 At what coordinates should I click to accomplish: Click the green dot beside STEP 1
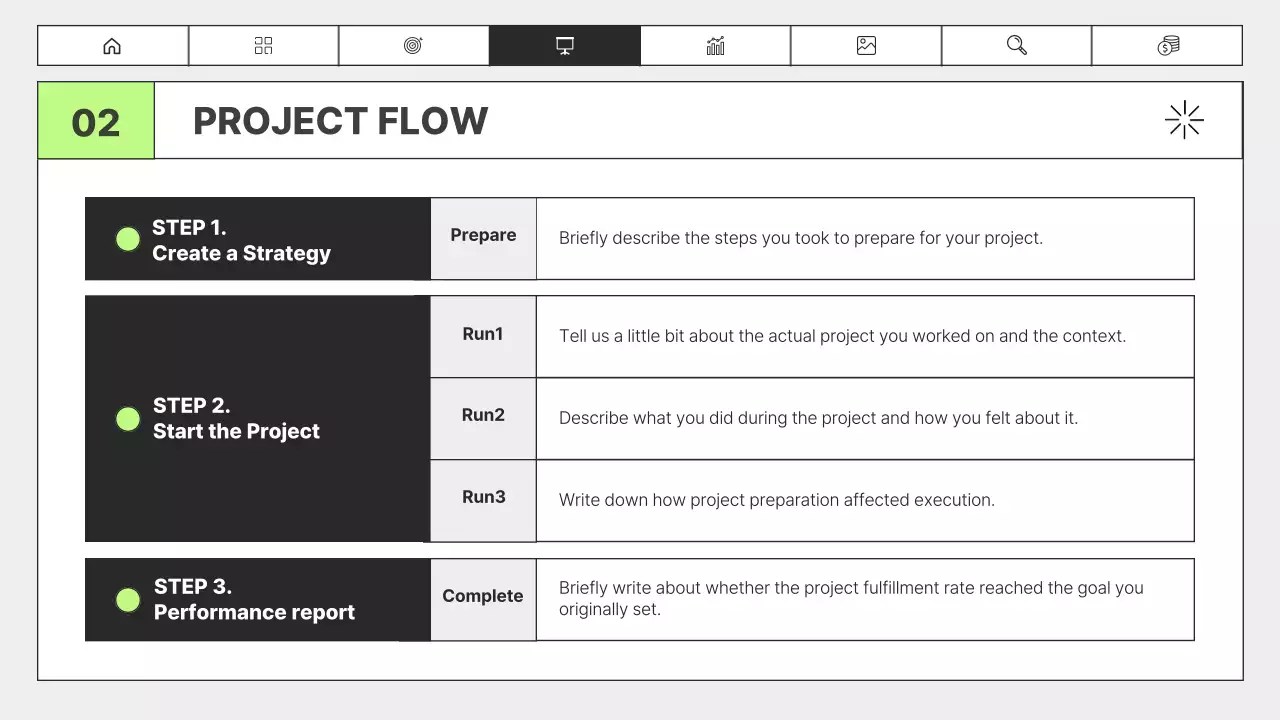point(128,239)
